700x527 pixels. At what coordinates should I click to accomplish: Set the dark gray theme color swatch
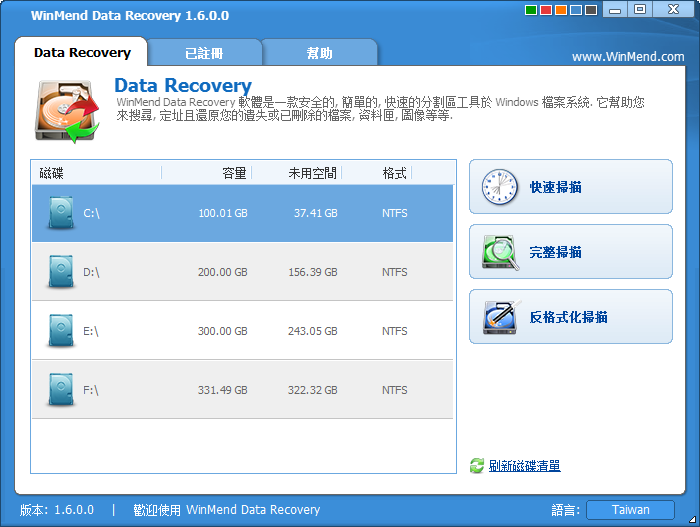[x=591, y=10]
